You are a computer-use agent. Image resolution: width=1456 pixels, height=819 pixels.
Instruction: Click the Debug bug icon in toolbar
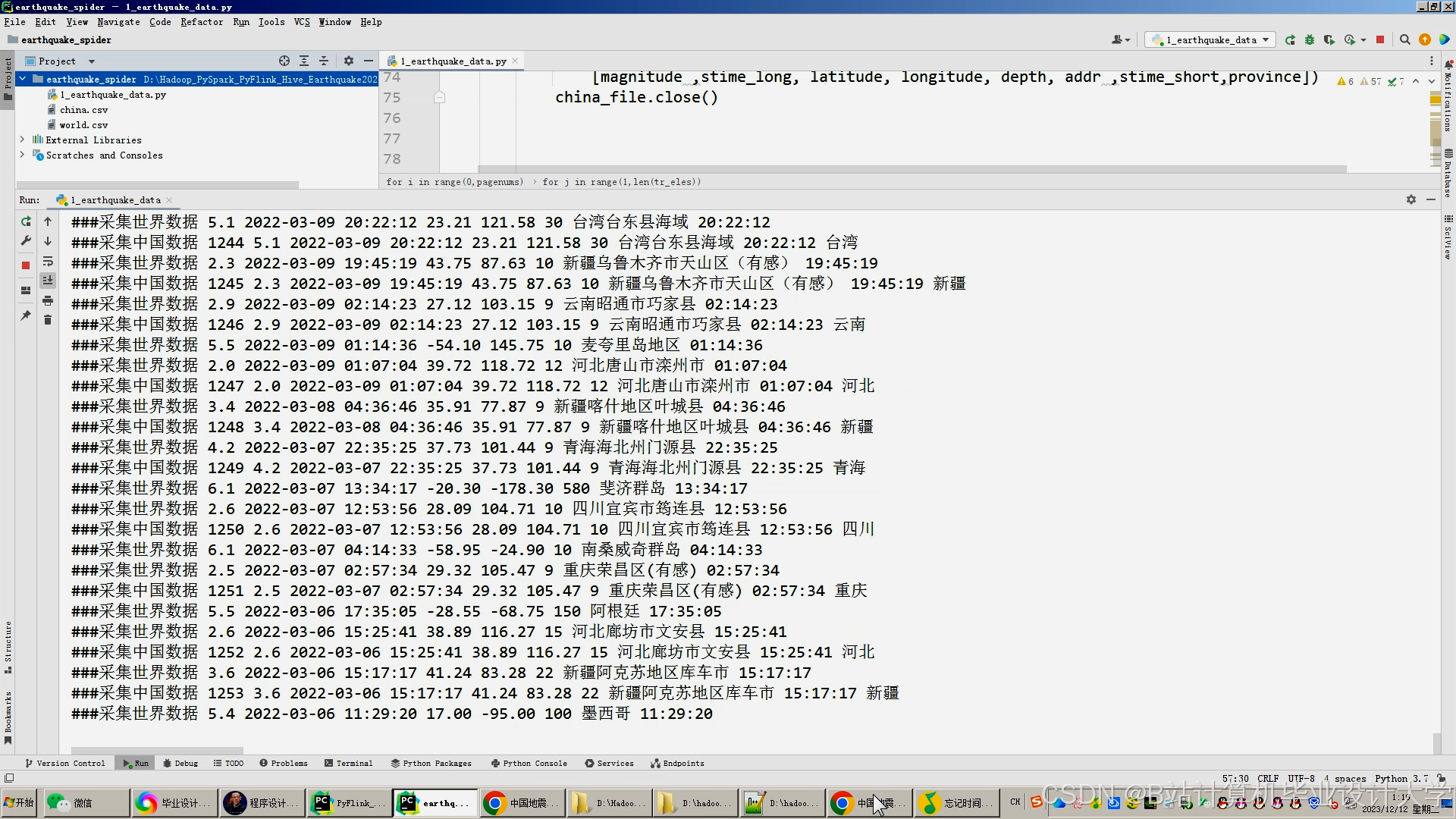coord(1310,40)
